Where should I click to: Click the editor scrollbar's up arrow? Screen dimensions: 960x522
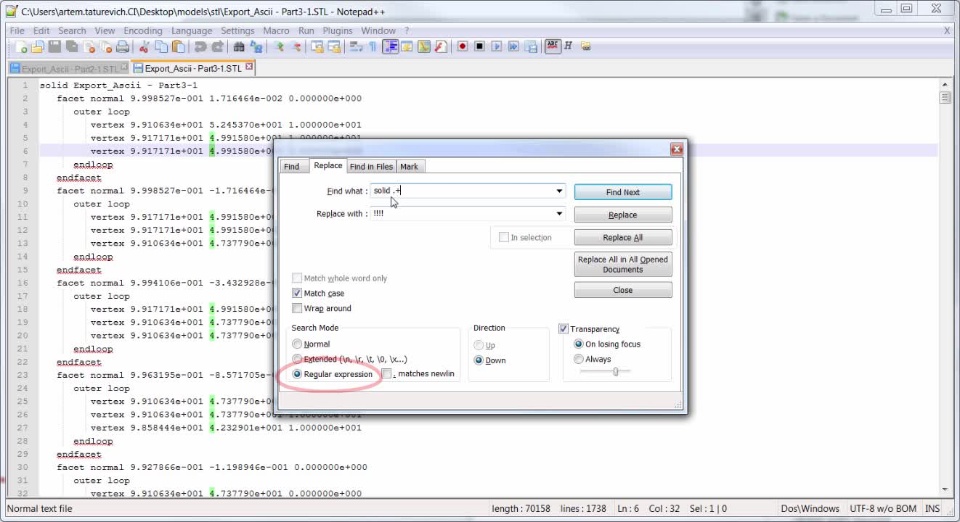pyautogui.click(x=945, y=84)
